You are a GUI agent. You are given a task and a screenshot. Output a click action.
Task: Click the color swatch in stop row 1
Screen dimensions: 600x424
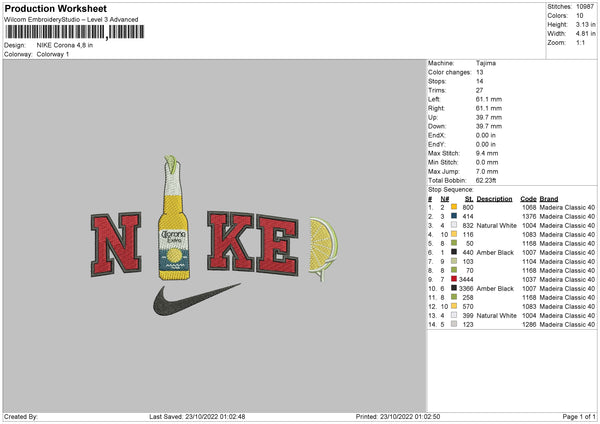pyautogui.click(x=454, y=207)
